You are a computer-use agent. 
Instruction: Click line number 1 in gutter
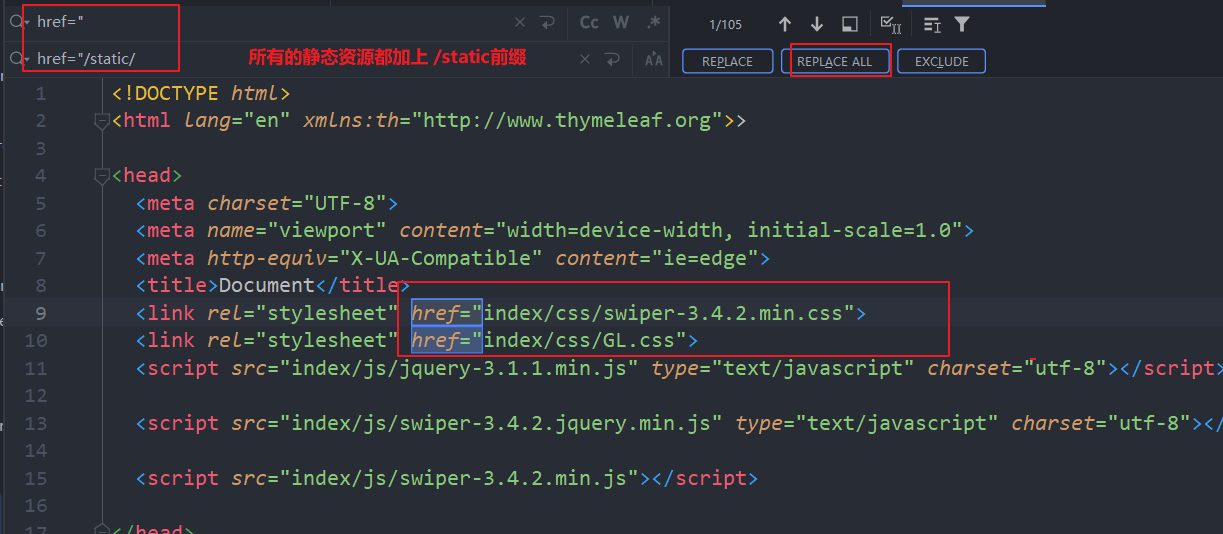[40, 94]
